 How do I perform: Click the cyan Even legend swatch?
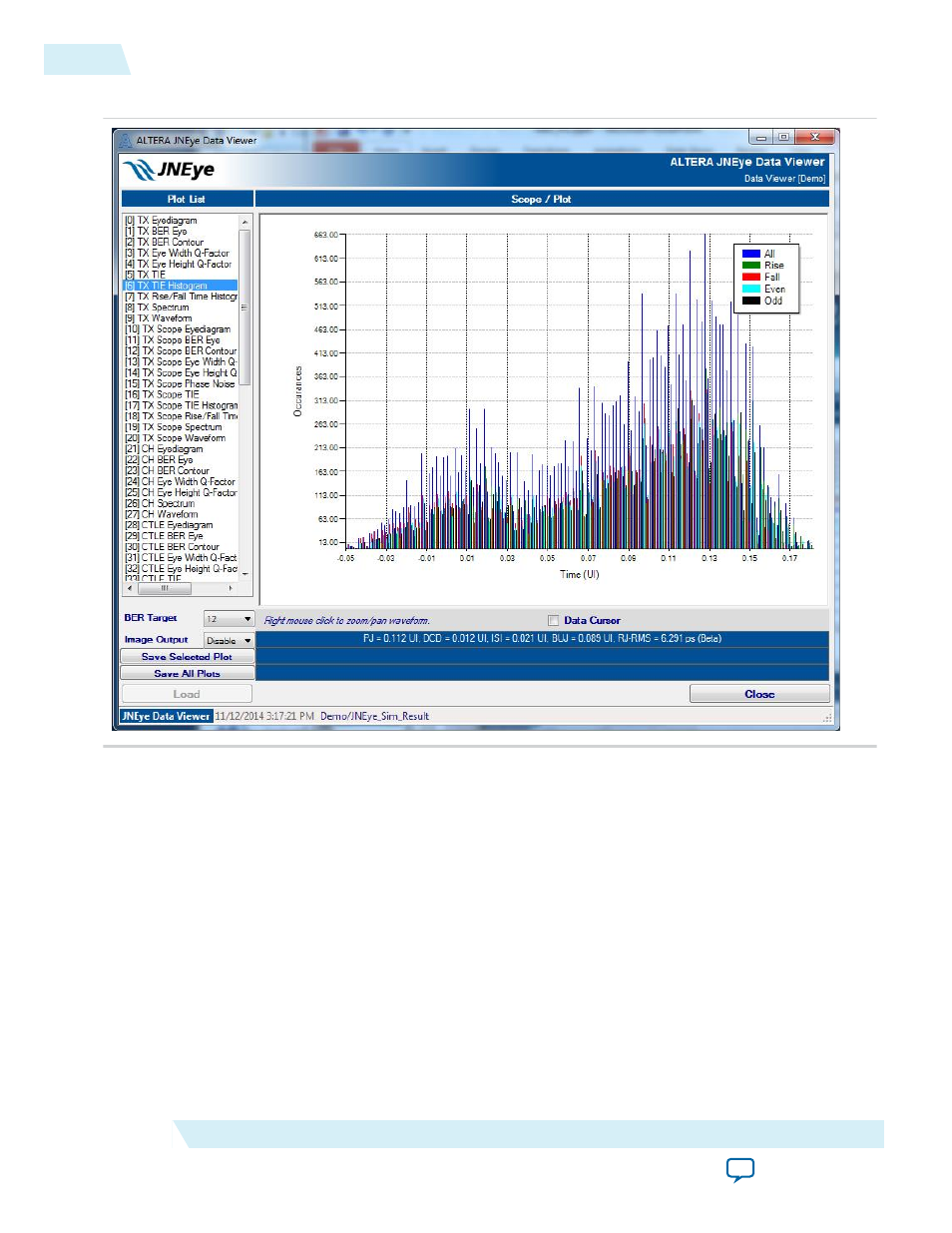751,289
